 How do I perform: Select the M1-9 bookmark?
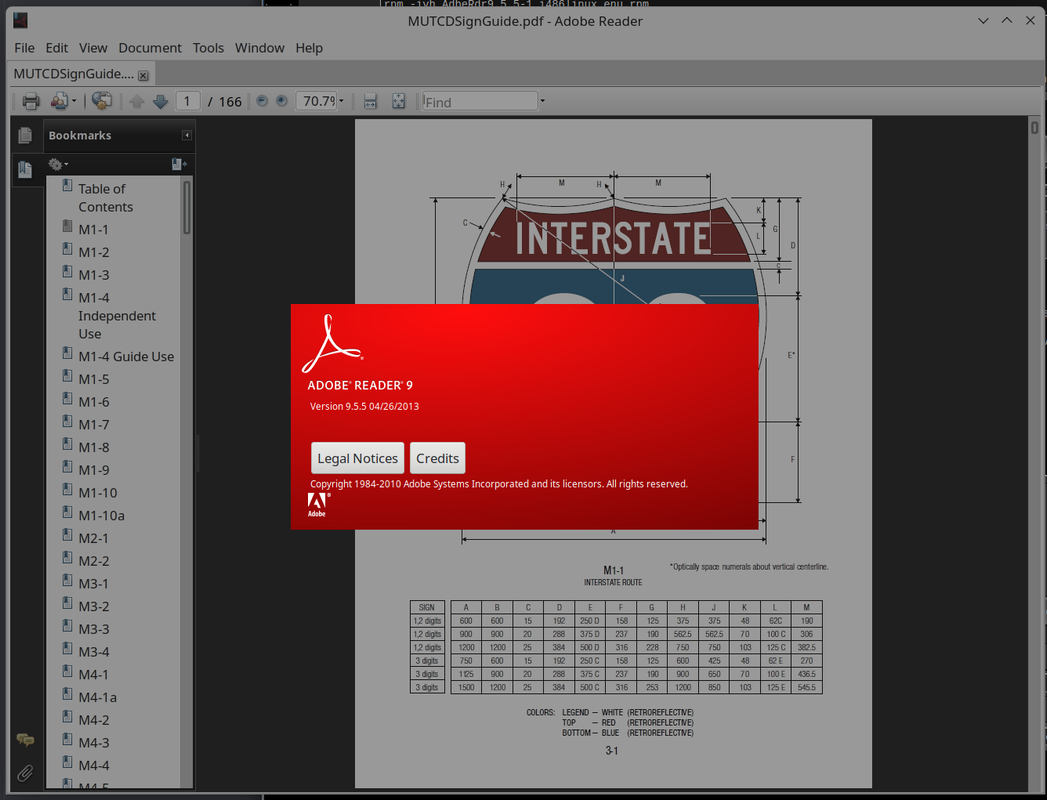[93, 470]
